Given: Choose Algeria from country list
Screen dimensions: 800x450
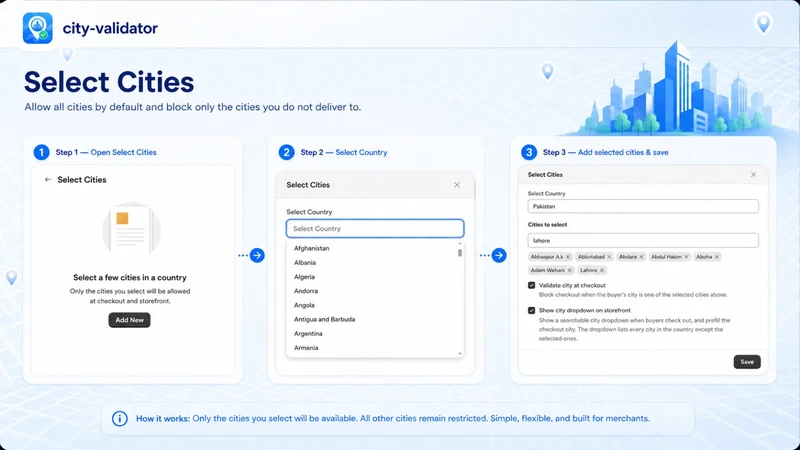Looking at the screenshot, I should (305, 277).
